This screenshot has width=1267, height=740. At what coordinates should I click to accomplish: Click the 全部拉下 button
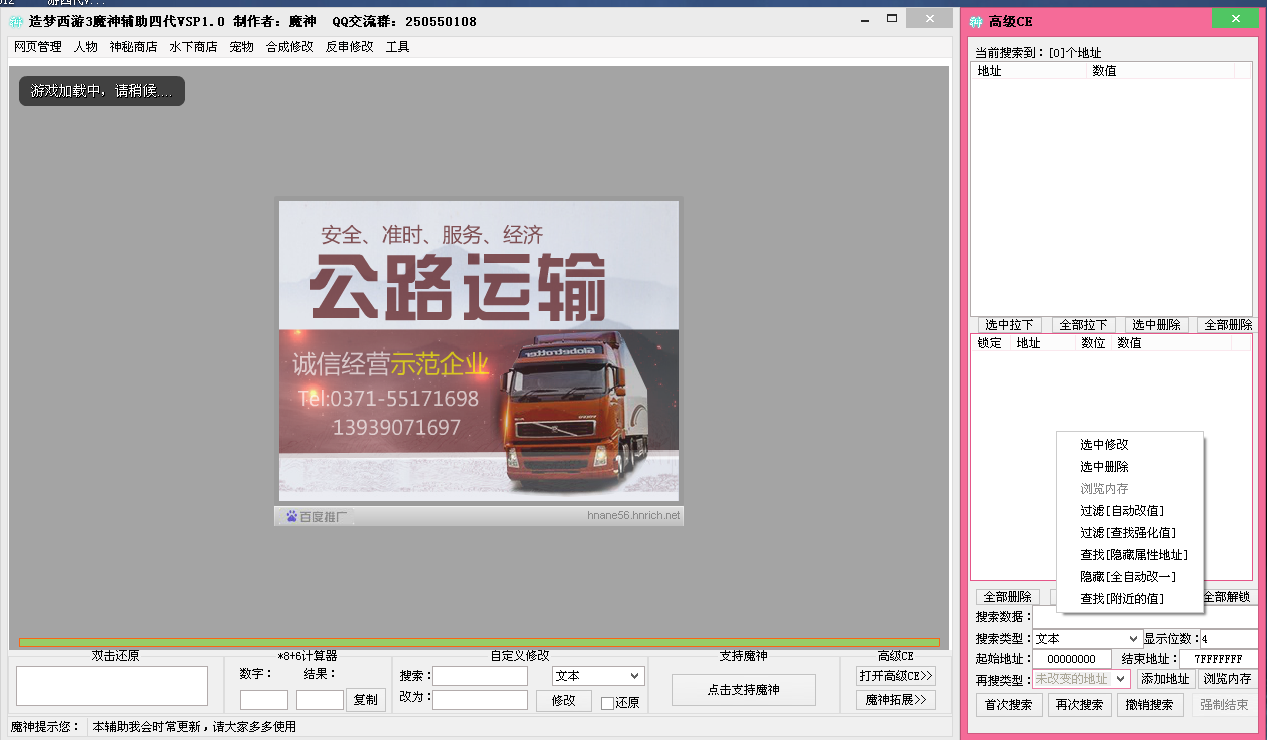1083,325
